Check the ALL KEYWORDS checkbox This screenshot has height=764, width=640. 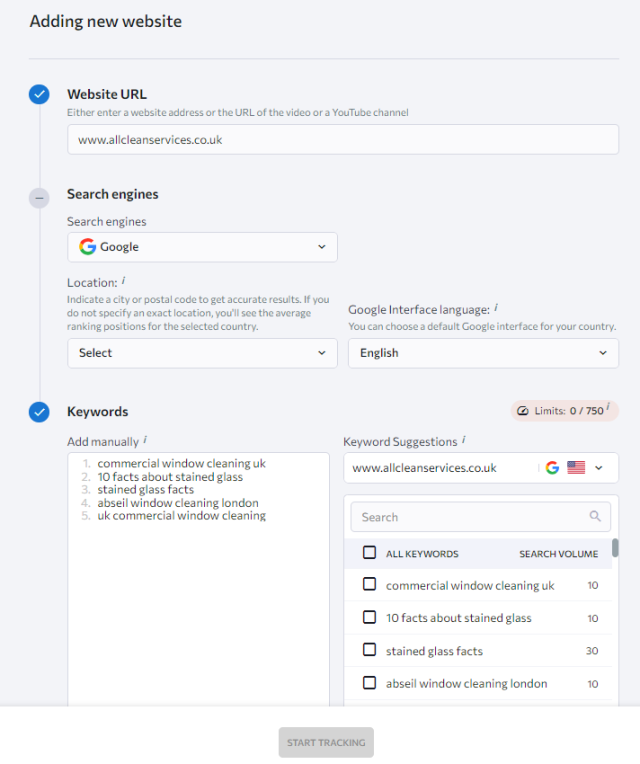[370, 553]
